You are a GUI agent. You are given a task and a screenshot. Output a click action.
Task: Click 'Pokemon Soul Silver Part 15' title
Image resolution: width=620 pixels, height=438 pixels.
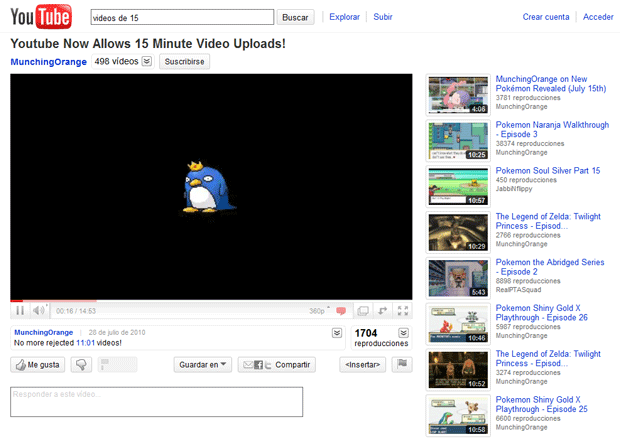(548, 170)
